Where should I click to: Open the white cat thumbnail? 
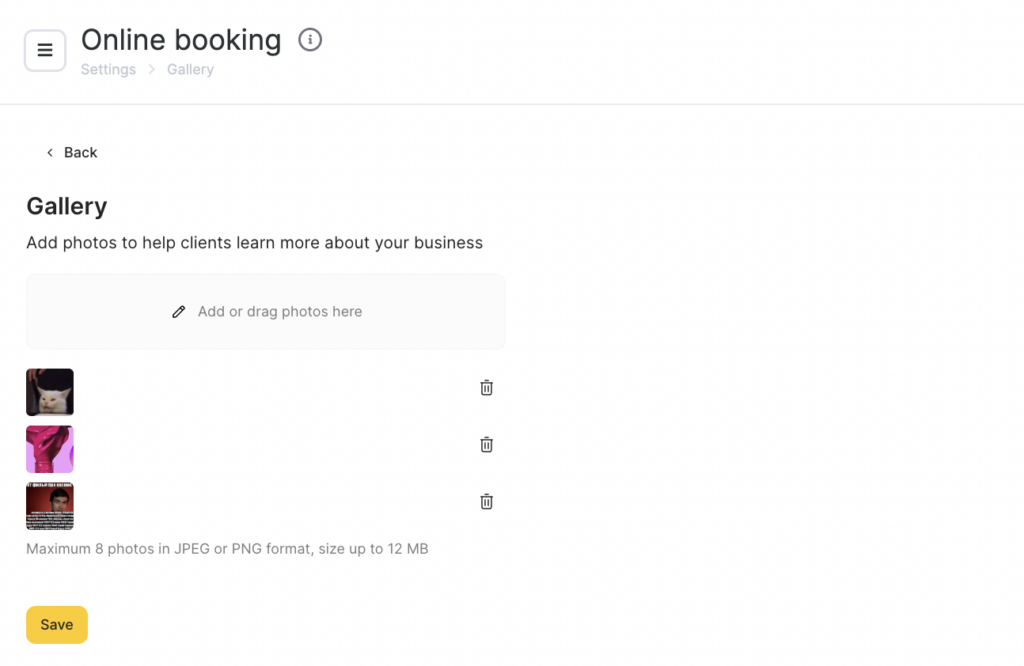tap(50, 392)
